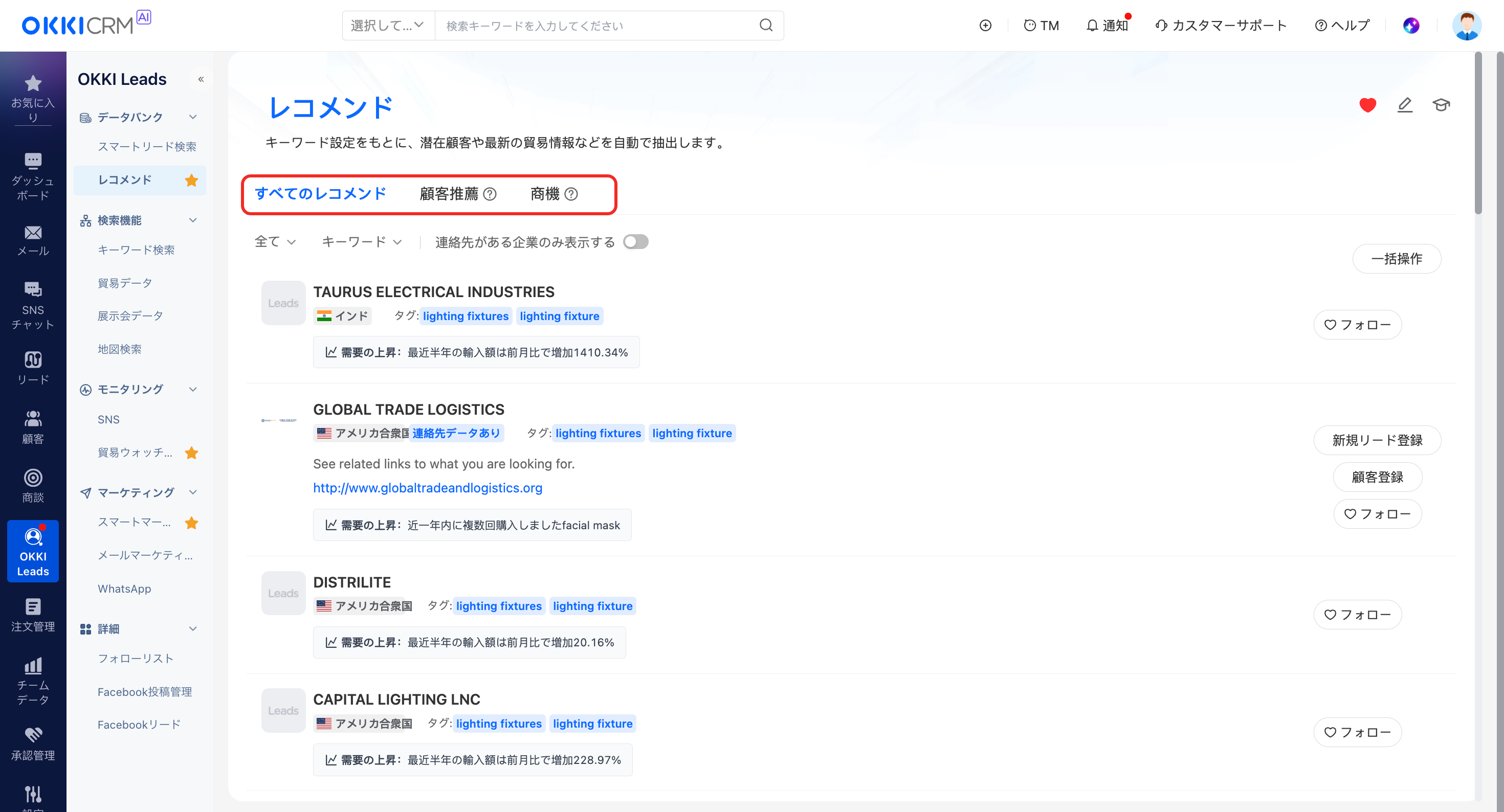Select the すべてのレコメンド tab
The image size is (1504, 812).
pyautogui.click(x=321, y=194)
